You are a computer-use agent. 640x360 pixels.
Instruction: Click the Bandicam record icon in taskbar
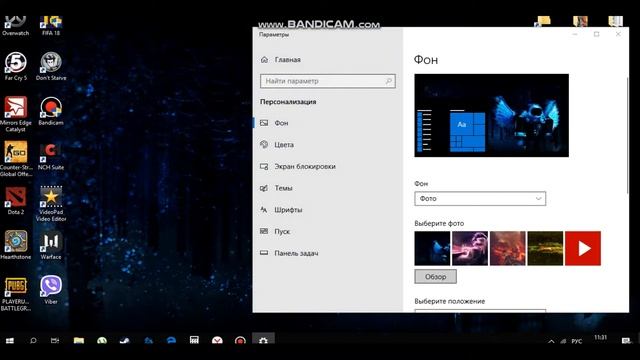[240, 340]
